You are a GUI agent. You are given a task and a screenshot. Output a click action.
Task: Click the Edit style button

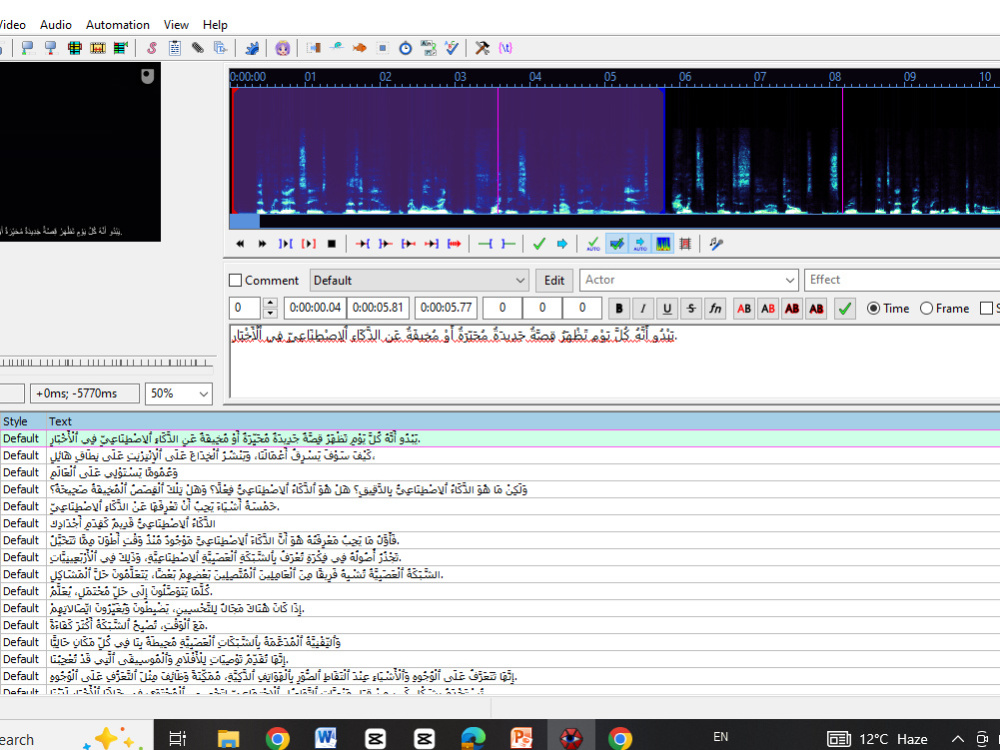[554, 281]
